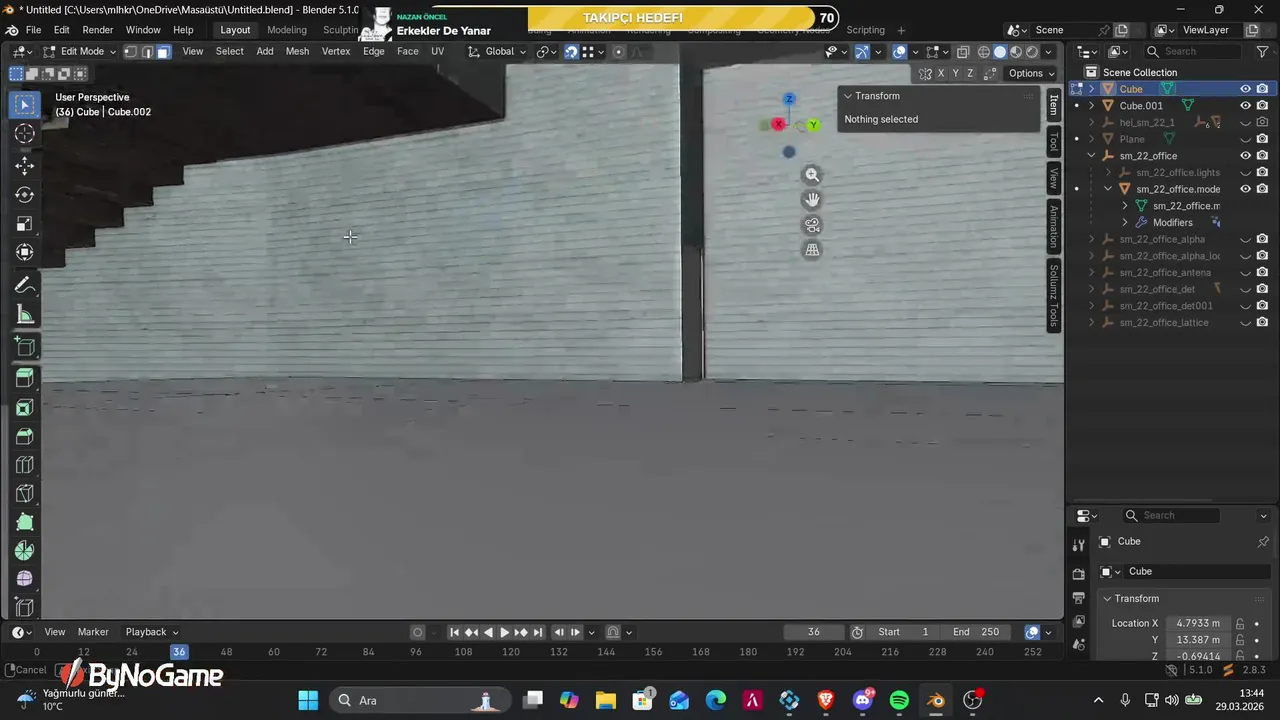This screenshot has width=1280, height=720.
Task: Select the Loop Cut tool
Action: click(25, 465)
